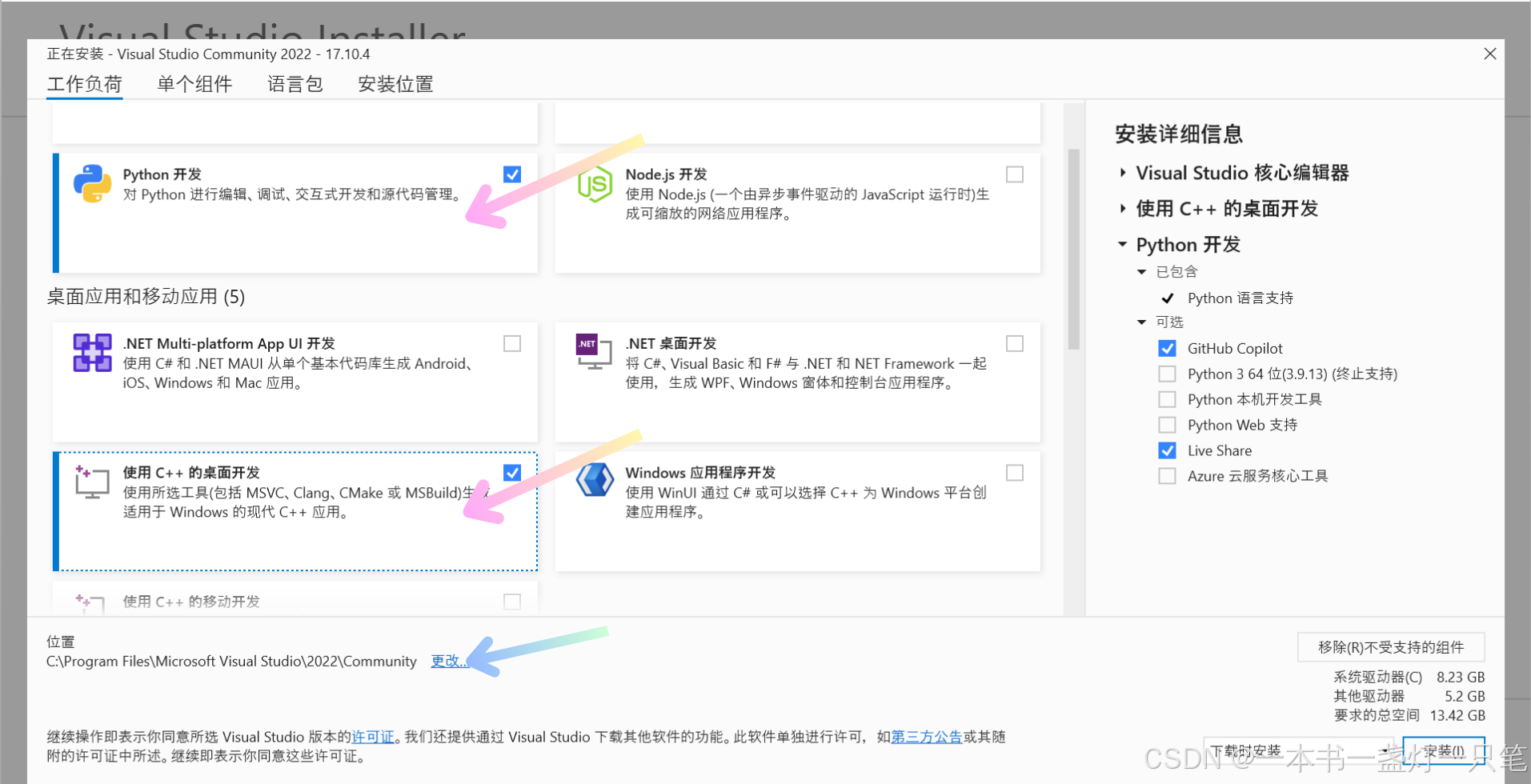Uncheck the Python 开发 workload checkbox

512,174
